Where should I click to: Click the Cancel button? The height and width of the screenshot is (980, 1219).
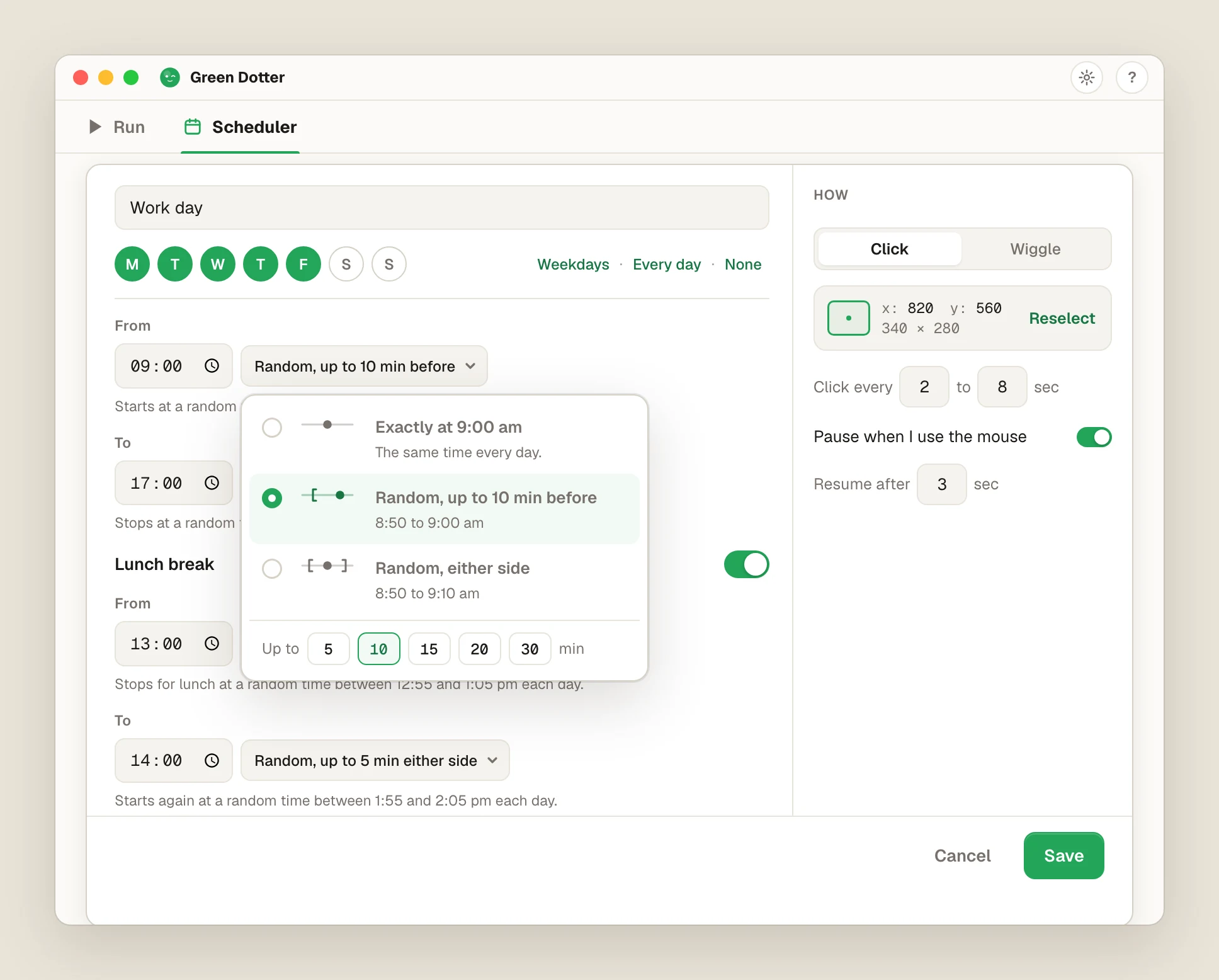click(x=962, y=855)
